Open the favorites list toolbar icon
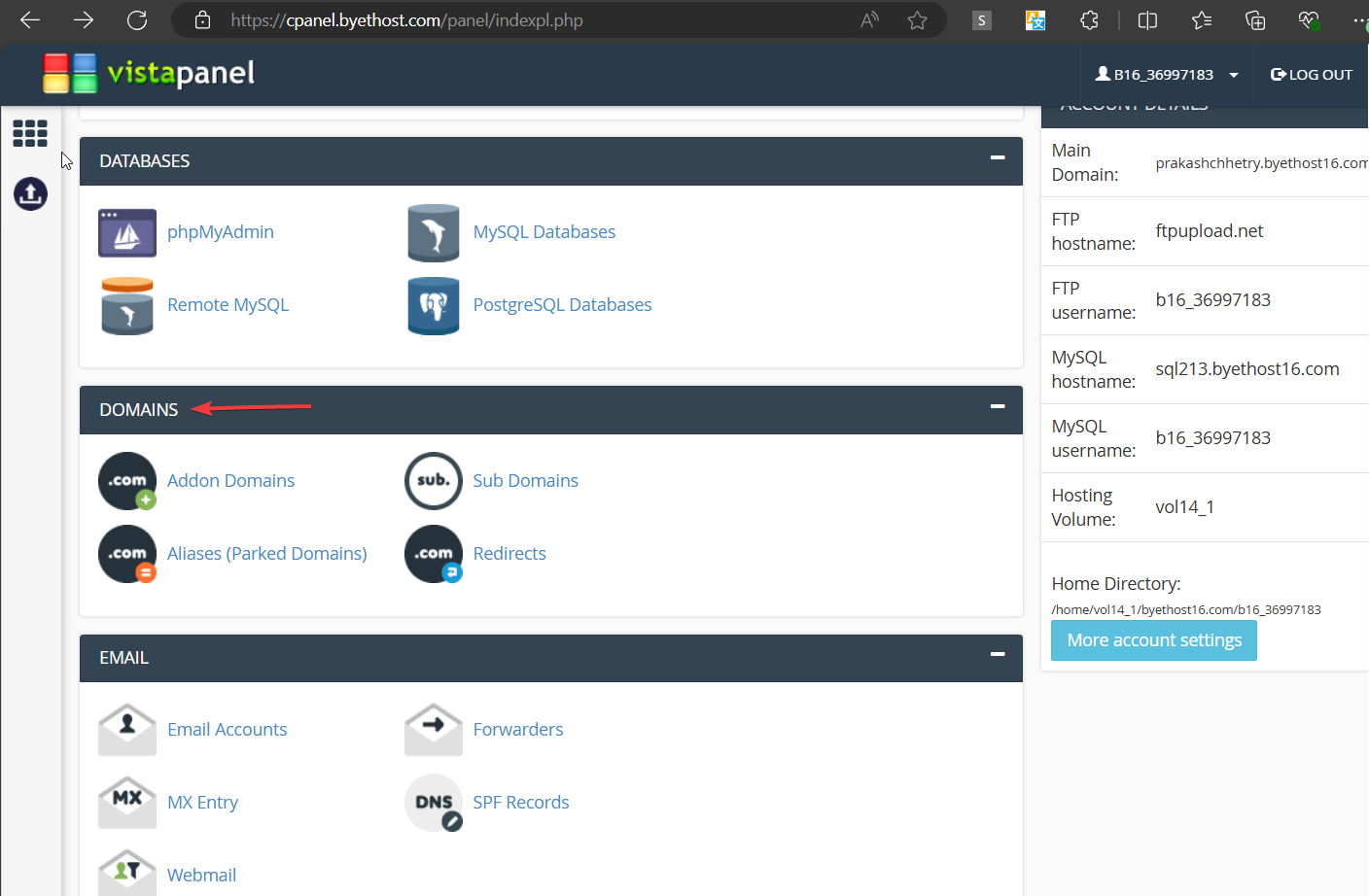 (x=1202, y=19)
